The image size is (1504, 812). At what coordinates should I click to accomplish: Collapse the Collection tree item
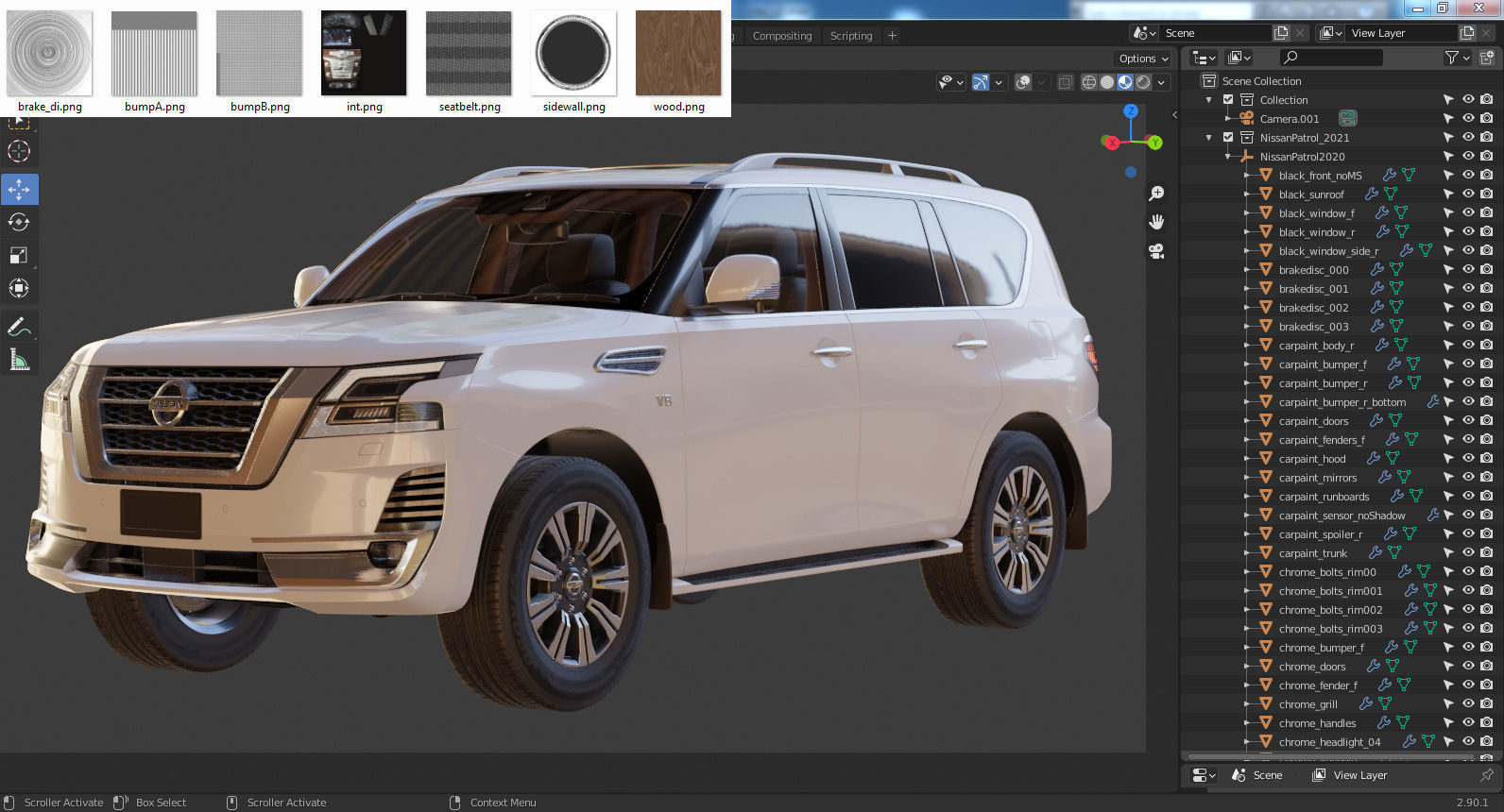[1208, 99]
